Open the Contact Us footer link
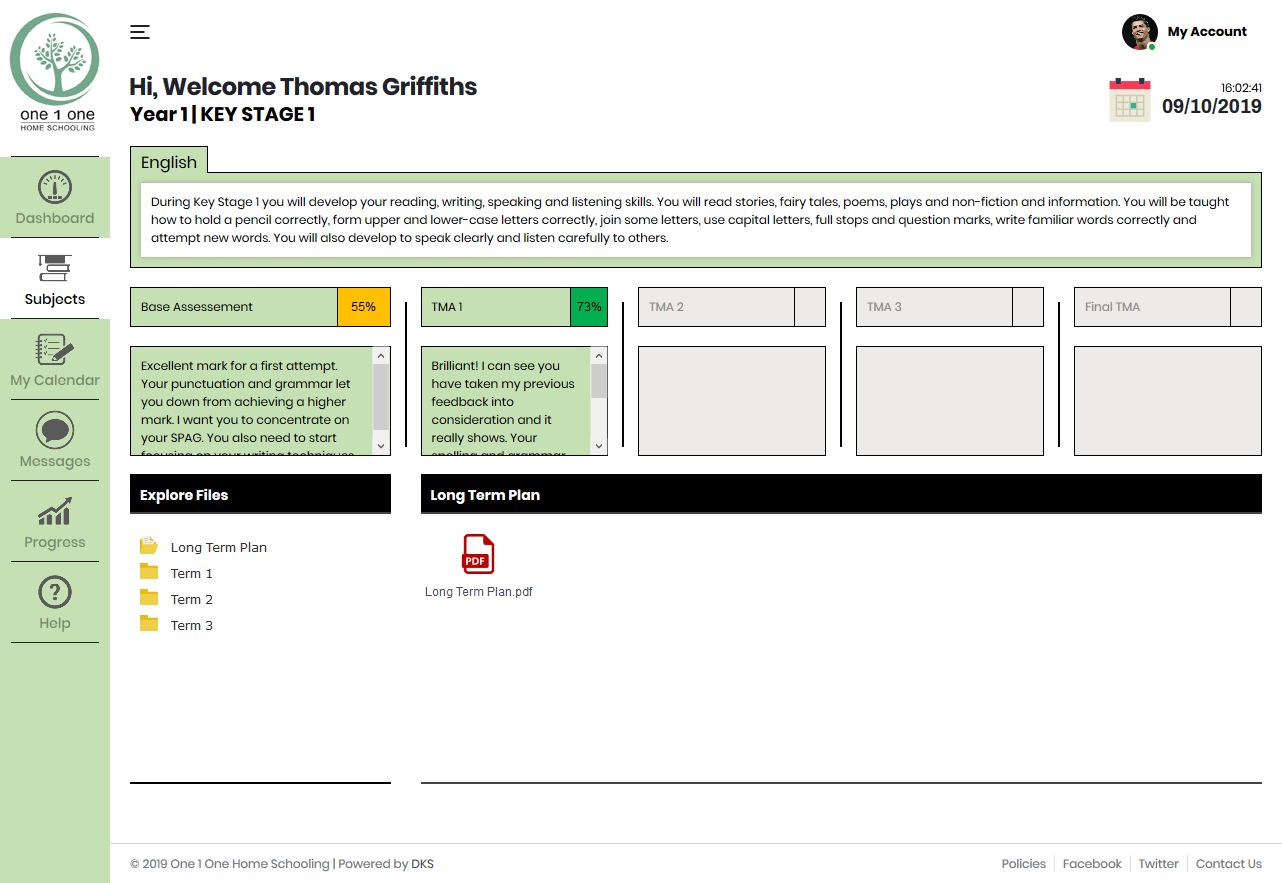1282x883 pixels. (x=1228, y=864)
